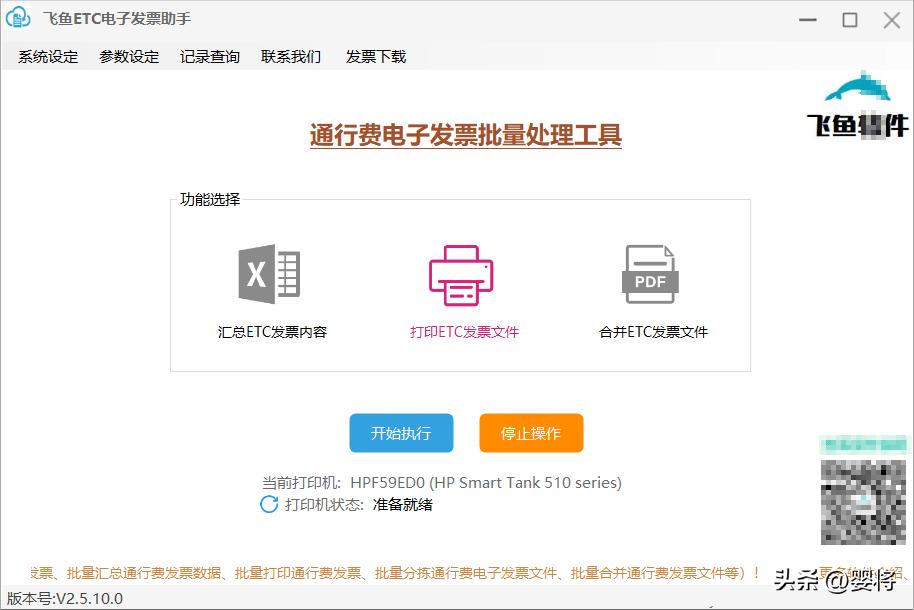914x610 pixels.
Task: Click the 通行费电子发票批量处理工具 title
Action: [464, 134]
